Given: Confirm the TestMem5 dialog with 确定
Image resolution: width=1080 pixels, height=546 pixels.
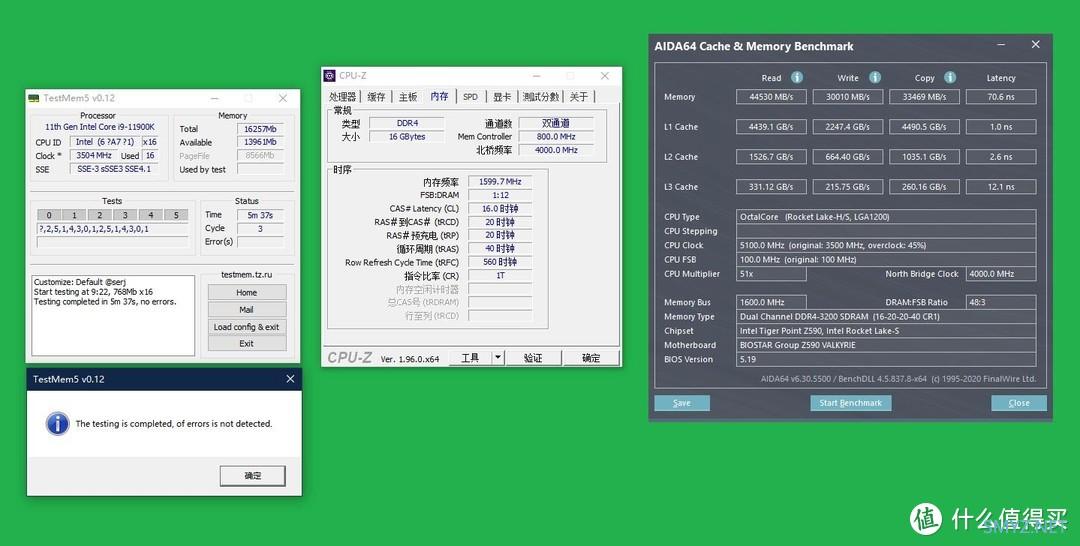Looking at the screenshot, I should pyautogui.click(x=253, y=476).
